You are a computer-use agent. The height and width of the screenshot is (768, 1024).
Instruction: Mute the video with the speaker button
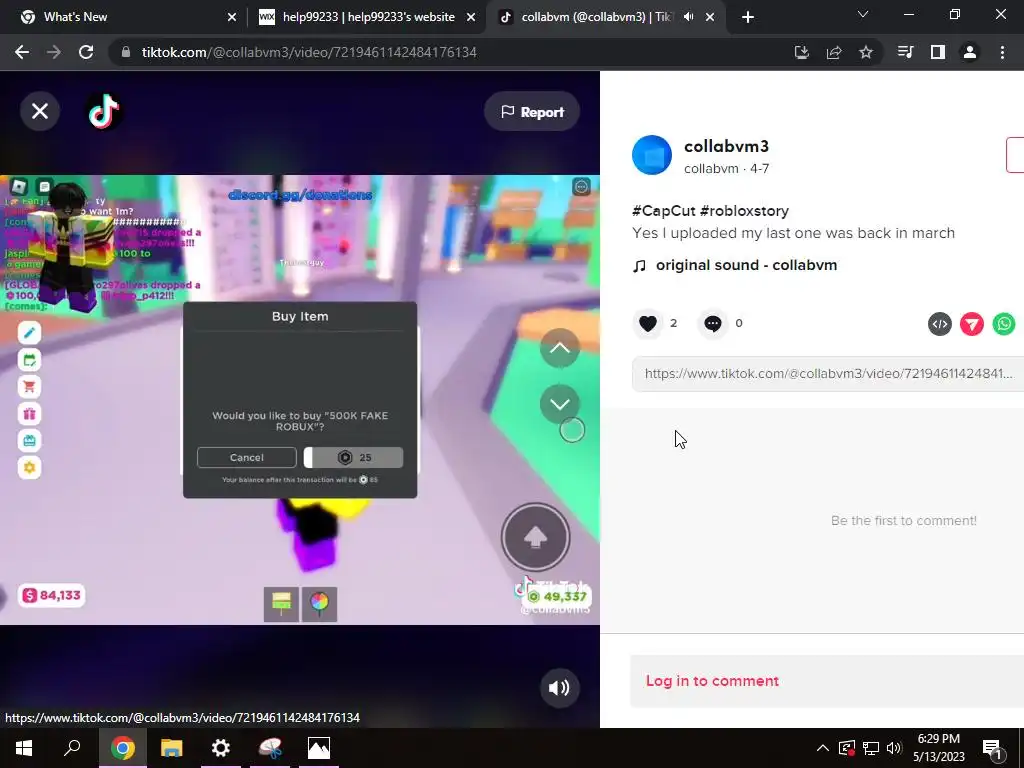tap(559, 688)
